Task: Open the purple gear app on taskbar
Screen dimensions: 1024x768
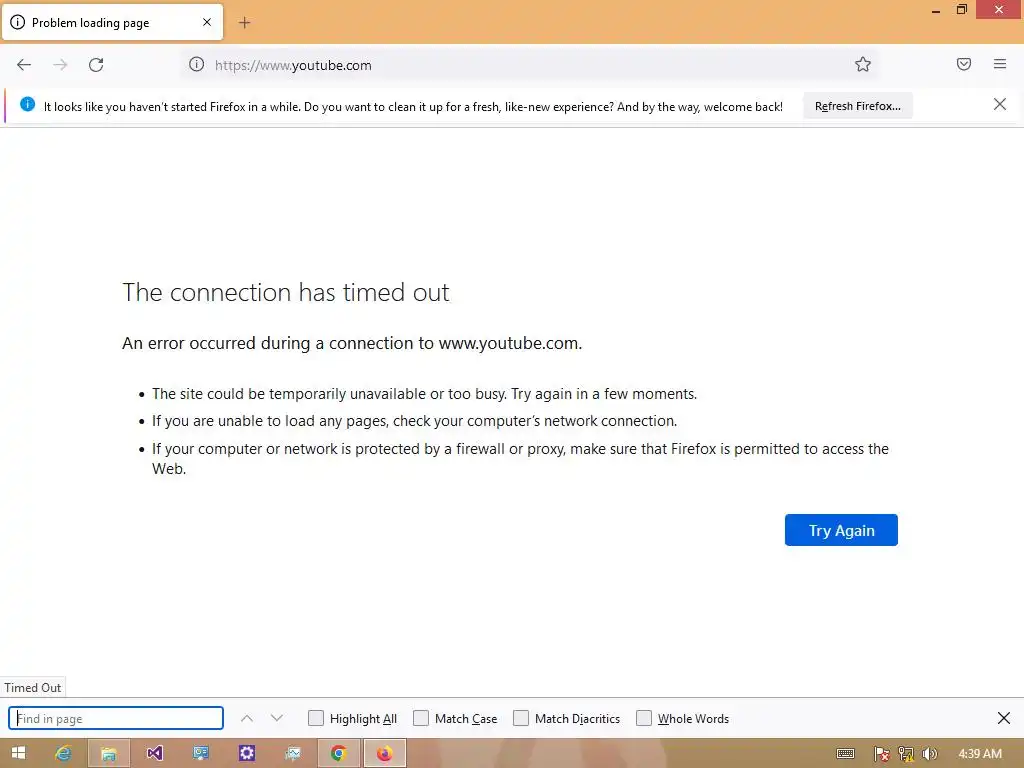Action: (246, 753)
